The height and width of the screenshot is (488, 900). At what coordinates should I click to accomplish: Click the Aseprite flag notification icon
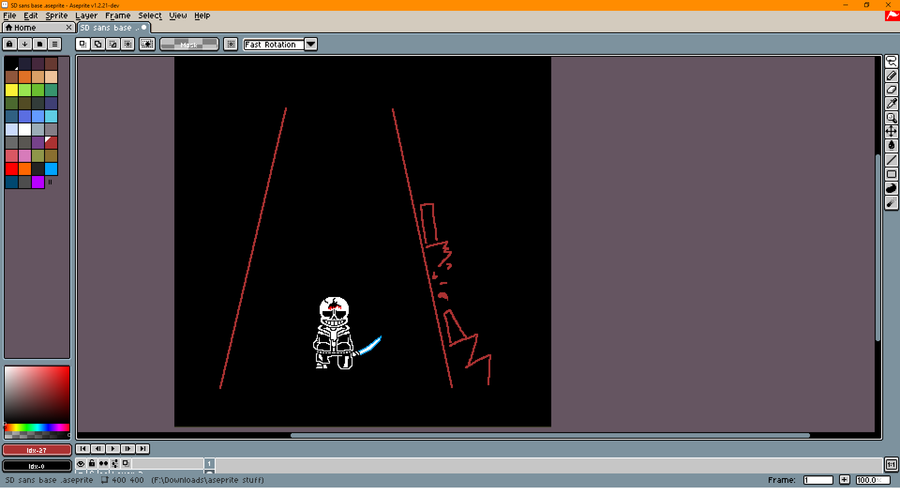point(892,16)
